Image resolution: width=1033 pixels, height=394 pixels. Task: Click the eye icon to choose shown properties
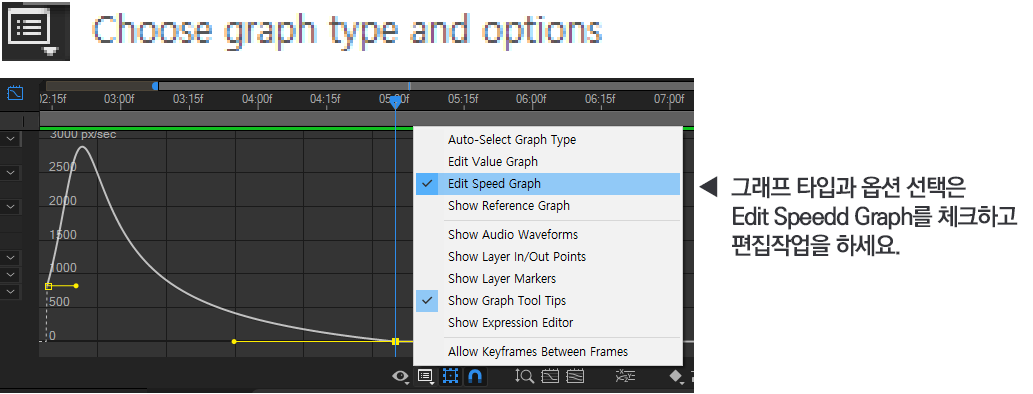[x=400, y=376]
